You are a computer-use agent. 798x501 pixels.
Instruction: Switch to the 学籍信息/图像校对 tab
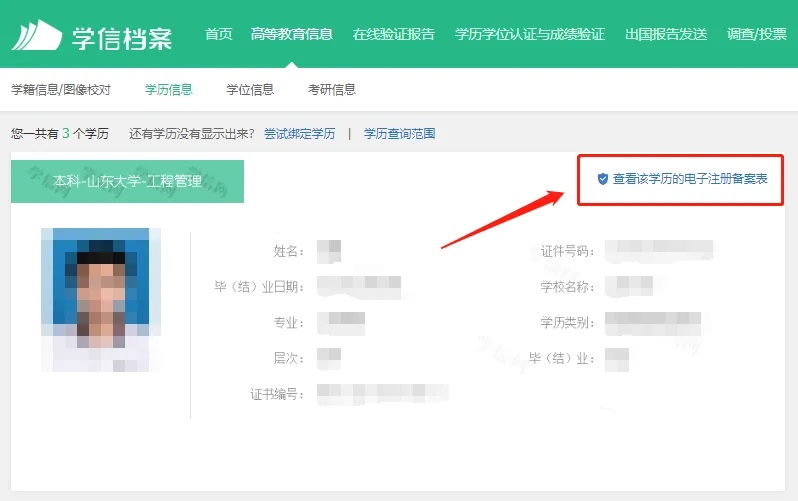coord(61,90)
